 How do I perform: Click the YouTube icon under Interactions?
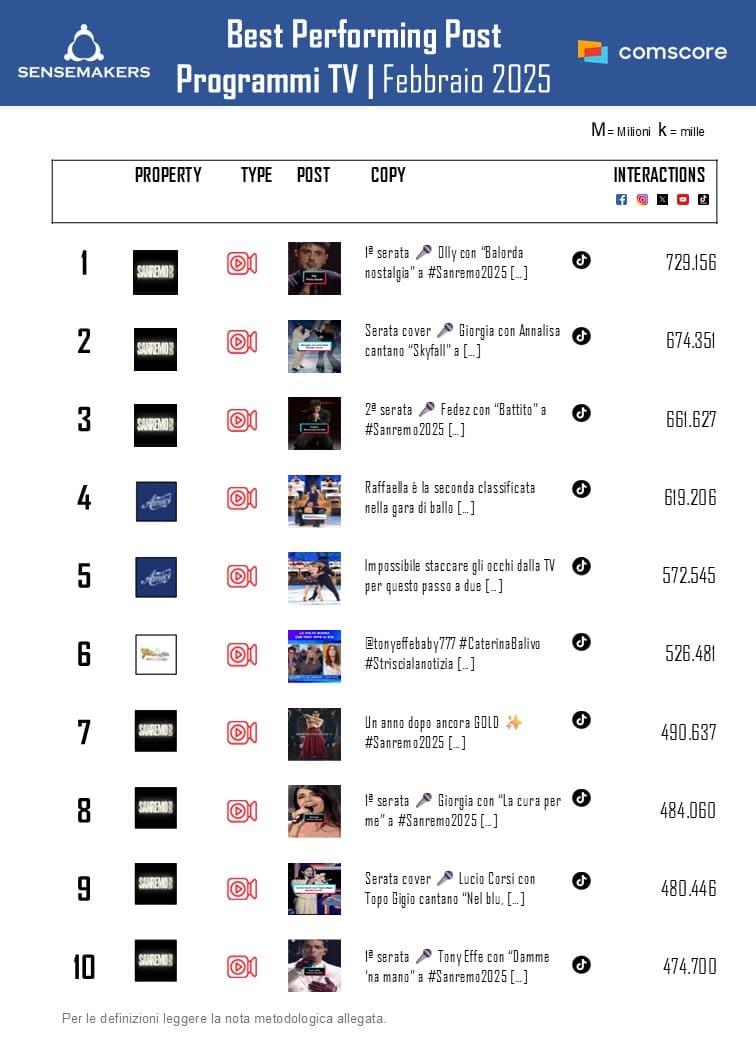click(x=683, y=199)
